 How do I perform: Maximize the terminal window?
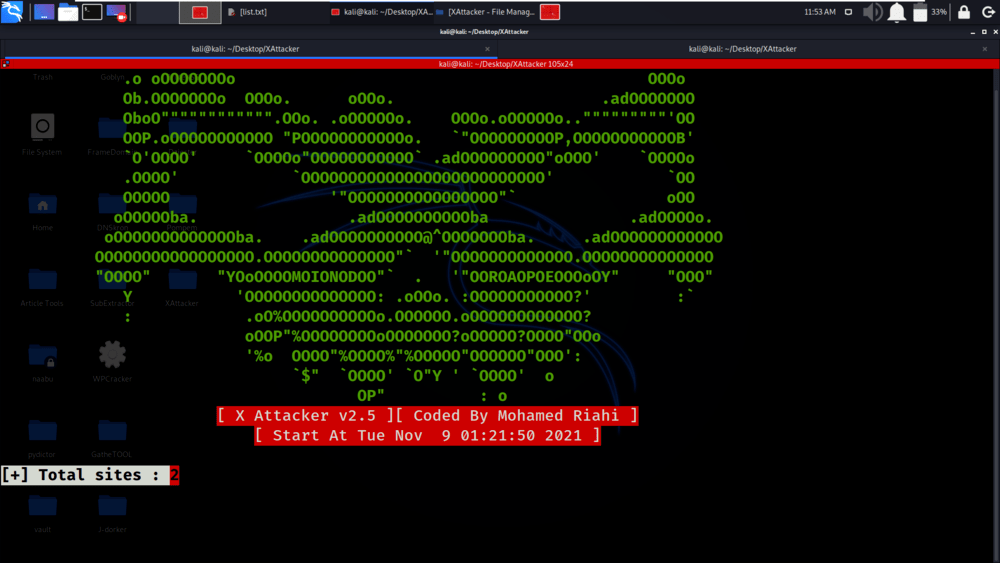(x=984, y=32)
